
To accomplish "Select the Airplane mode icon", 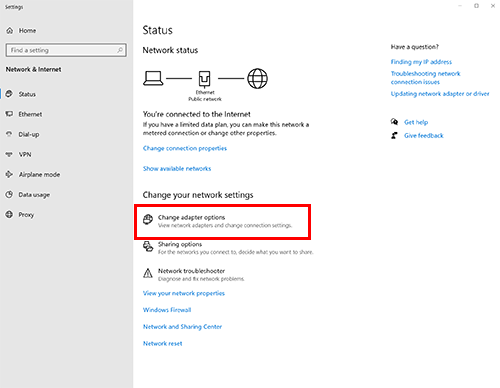I will [x=9, y=174].
